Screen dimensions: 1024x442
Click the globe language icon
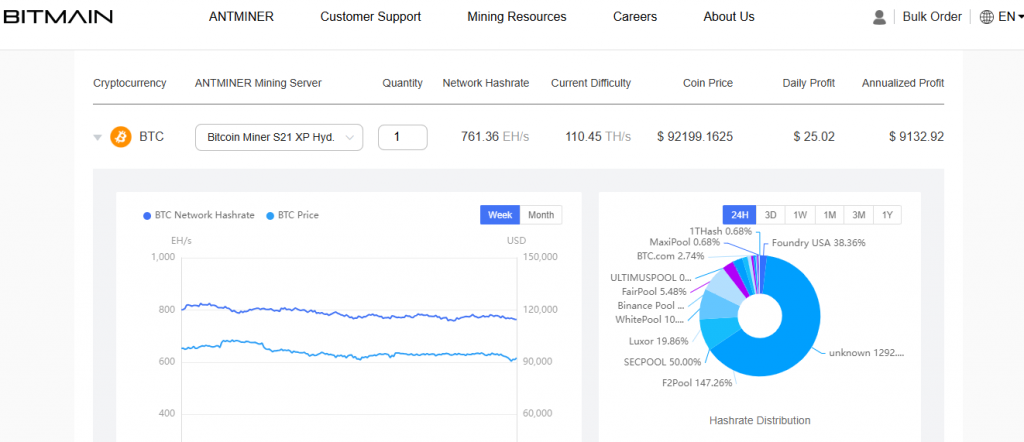point(986,17)
